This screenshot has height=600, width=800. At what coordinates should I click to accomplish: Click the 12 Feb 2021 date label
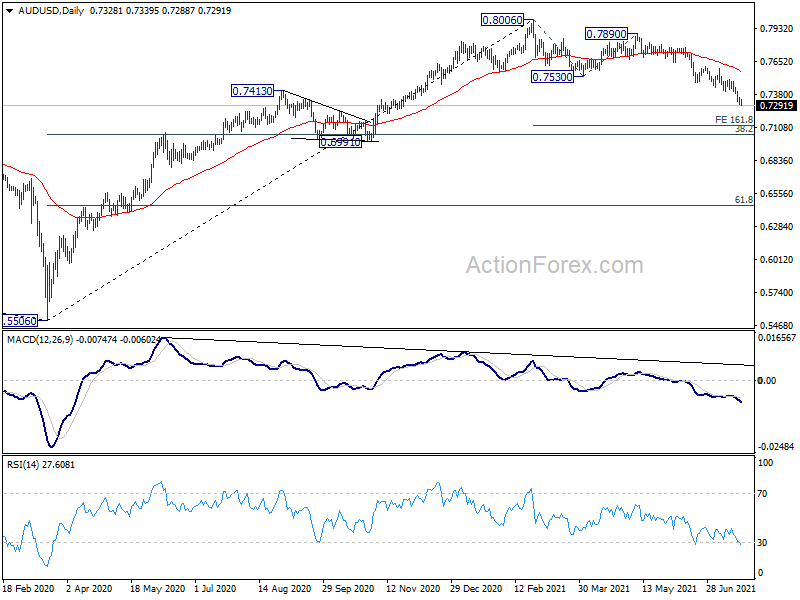click(540, 589)
